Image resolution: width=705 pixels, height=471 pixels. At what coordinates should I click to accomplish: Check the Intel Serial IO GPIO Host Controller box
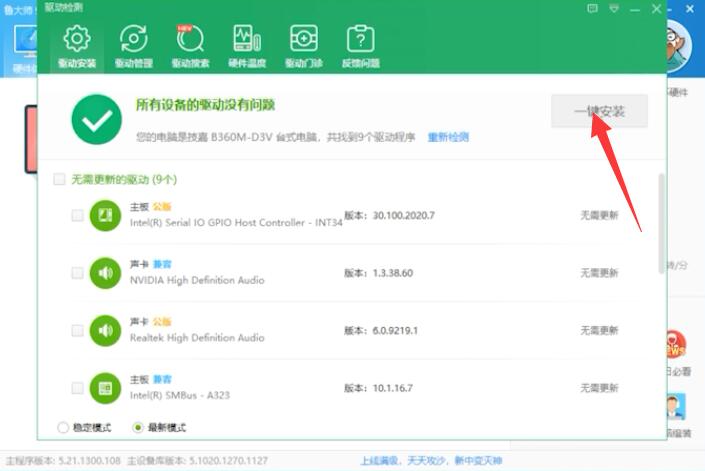[x=77, y=215]
